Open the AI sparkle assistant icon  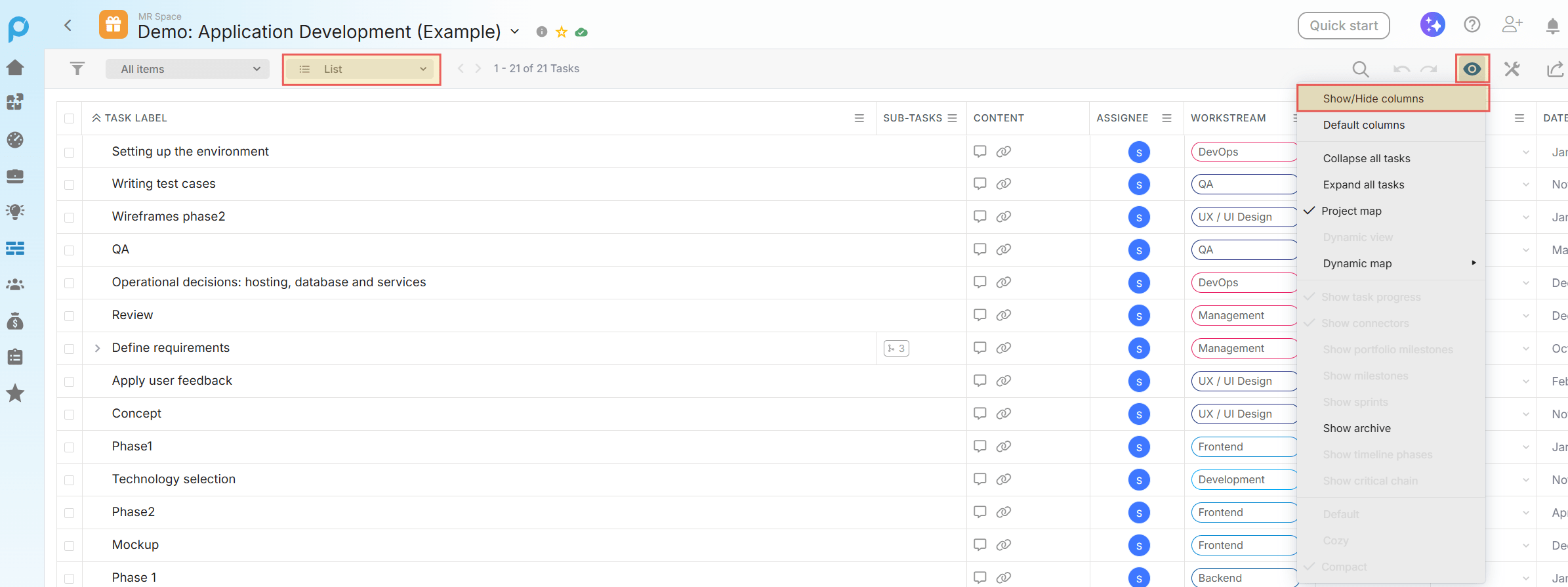1432,25
